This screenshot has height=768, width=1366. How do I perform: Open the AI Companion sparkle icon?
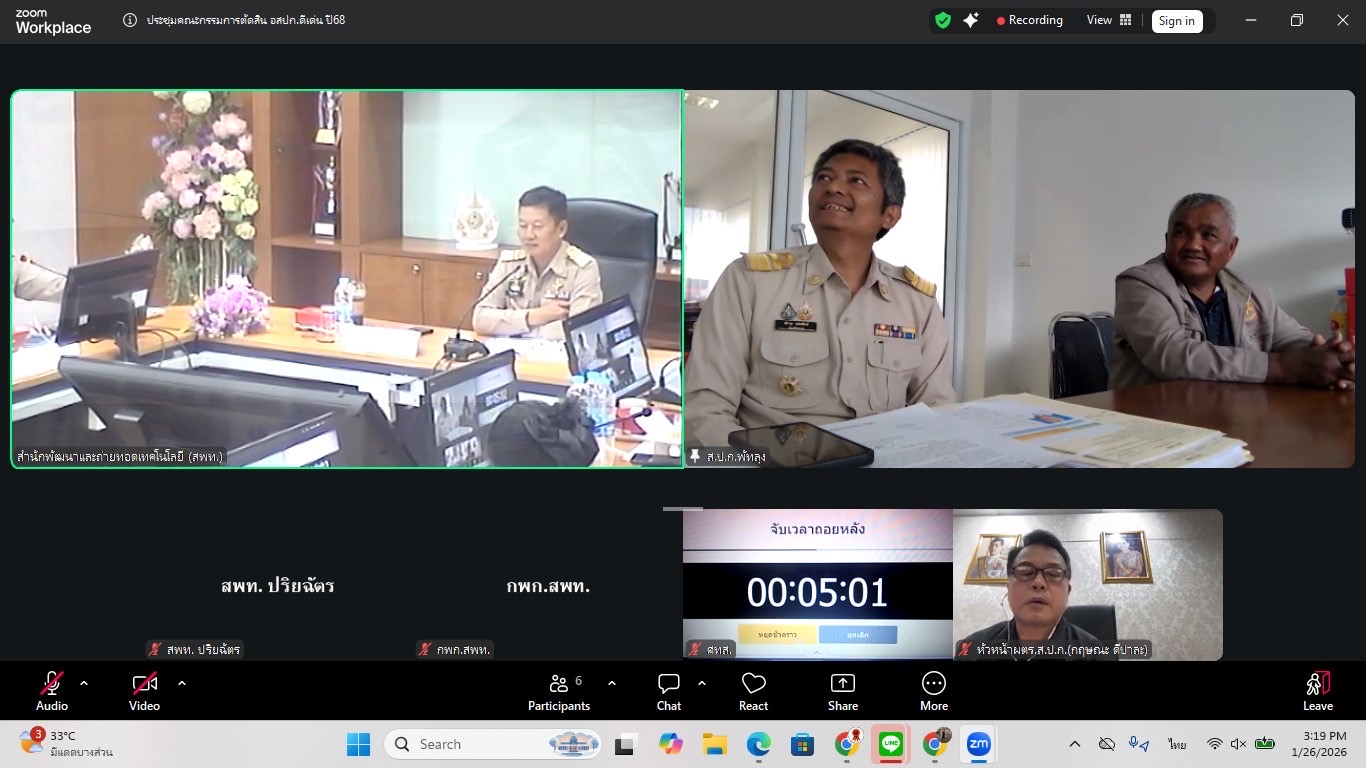pos(971,20)
